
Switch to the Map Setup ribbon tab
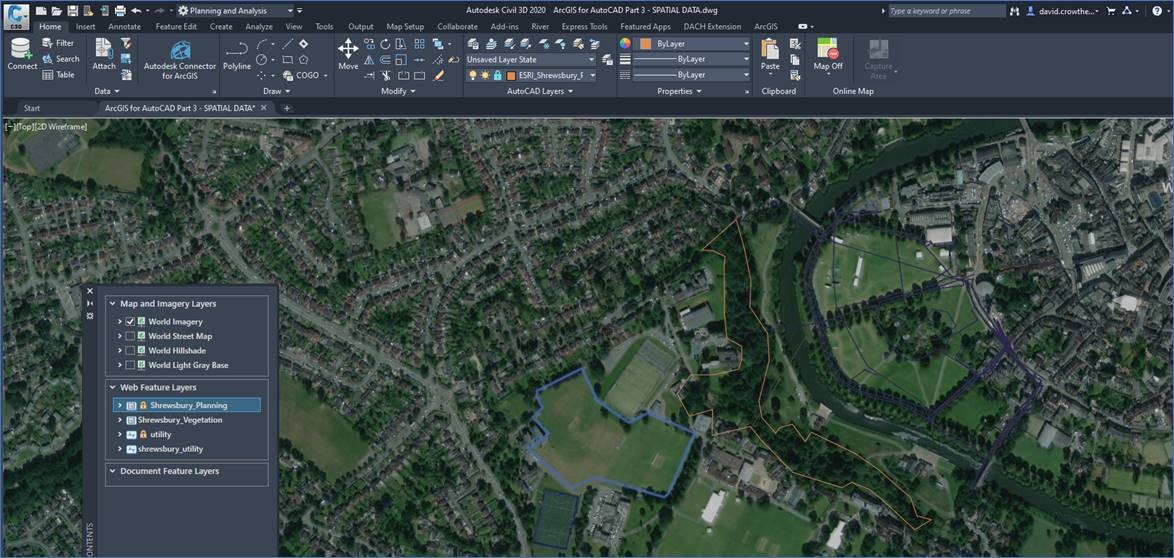point(405,27)
